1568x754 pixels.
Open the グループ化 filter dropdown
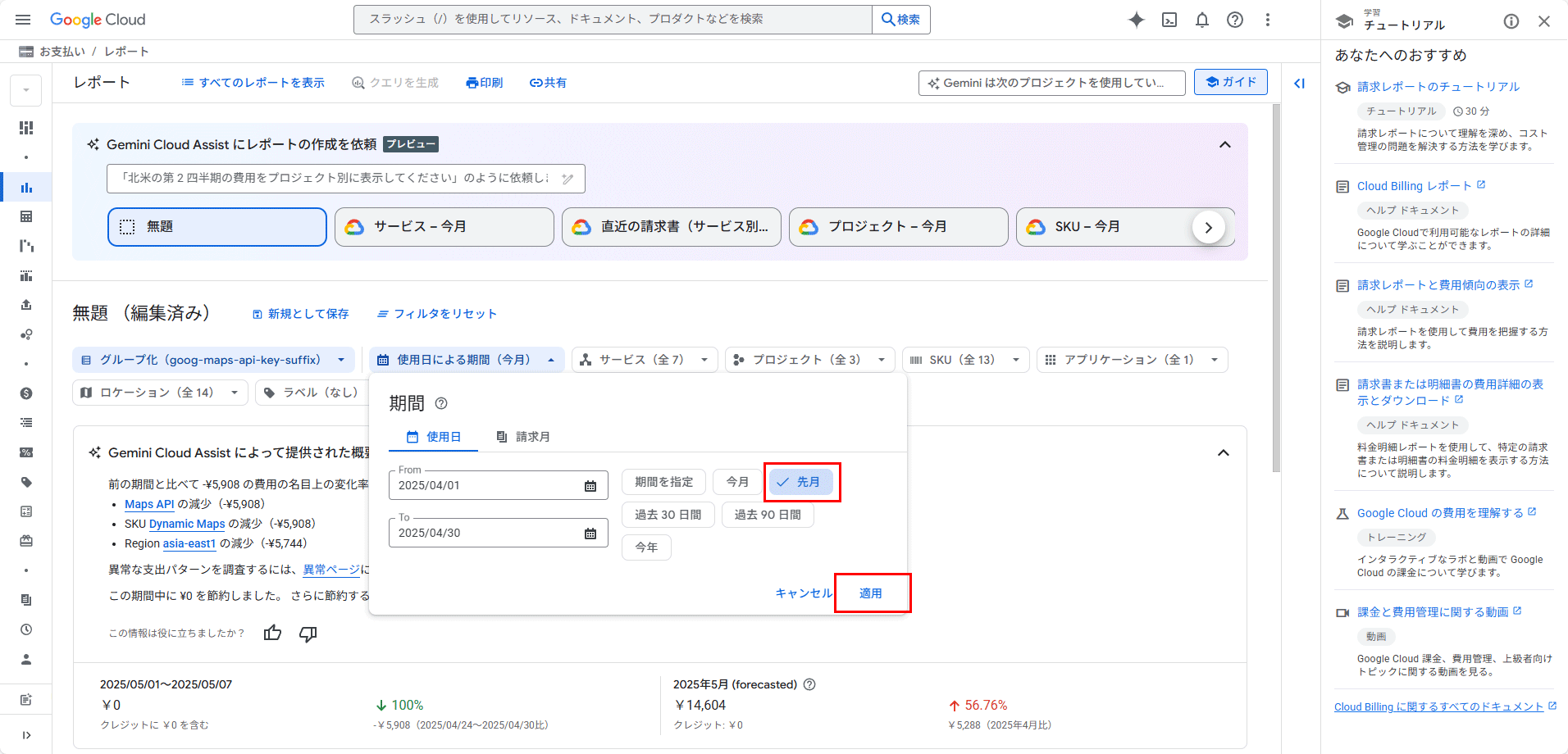pyautogui.click(x=213, y=360)
